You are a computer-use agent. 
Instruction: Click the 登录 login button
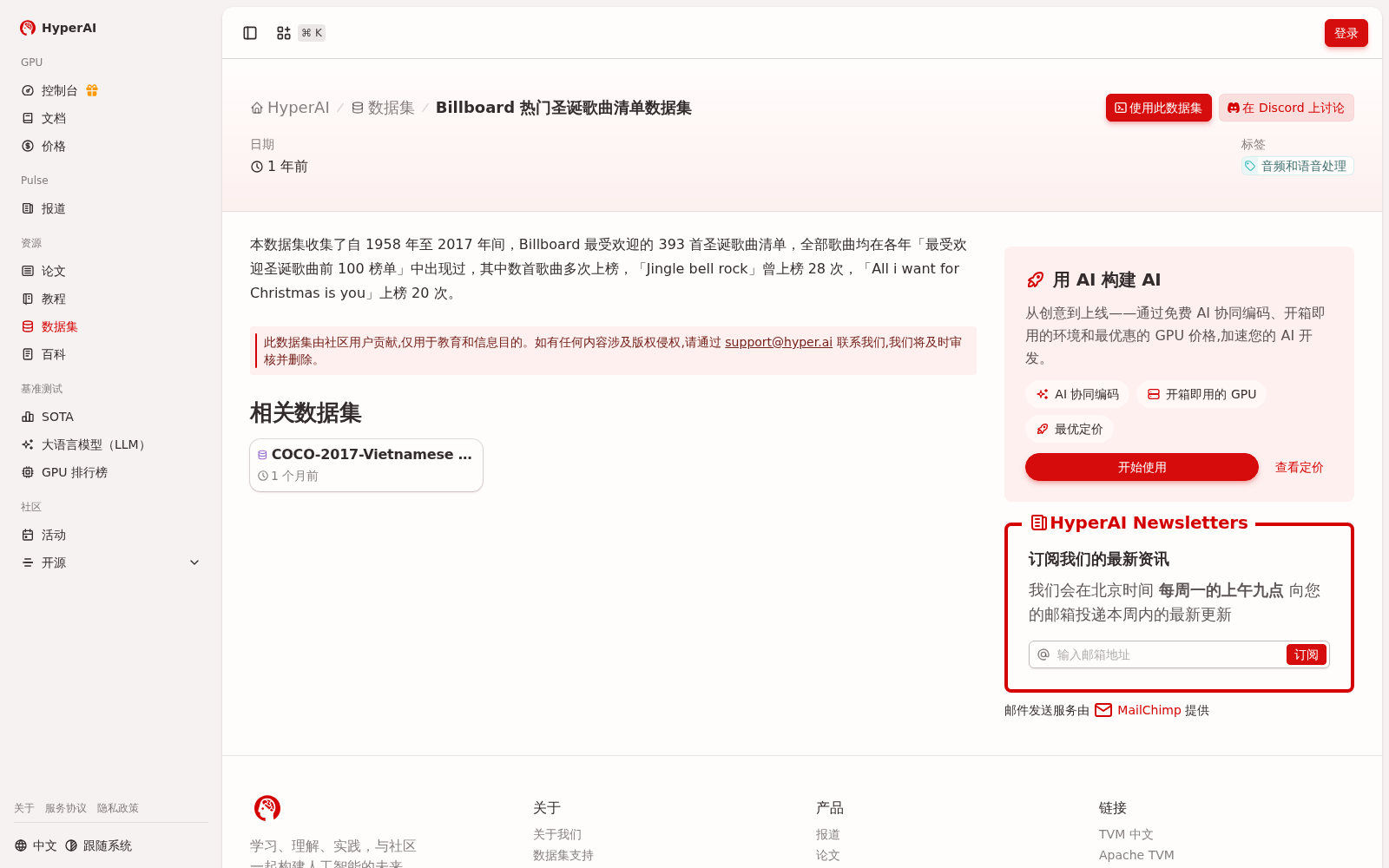(x=1346, y=33)
